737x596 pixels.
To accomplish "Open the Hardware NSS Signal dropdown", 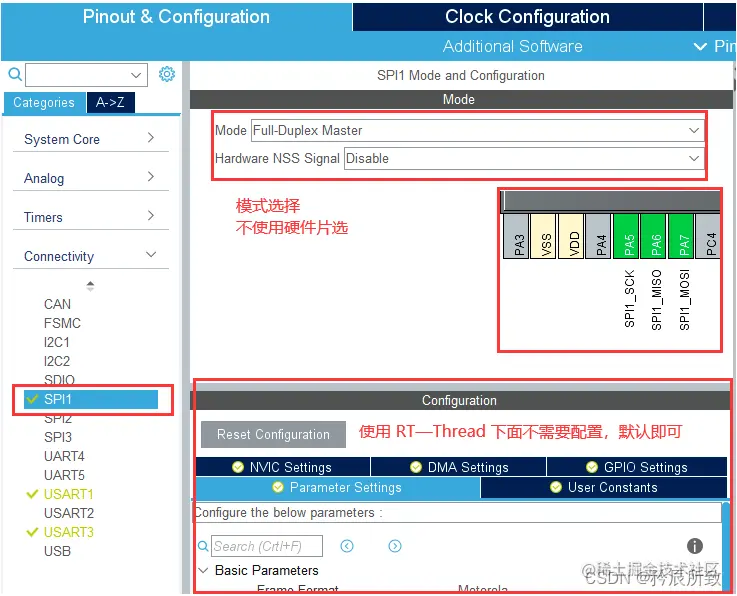I will 524,158.
